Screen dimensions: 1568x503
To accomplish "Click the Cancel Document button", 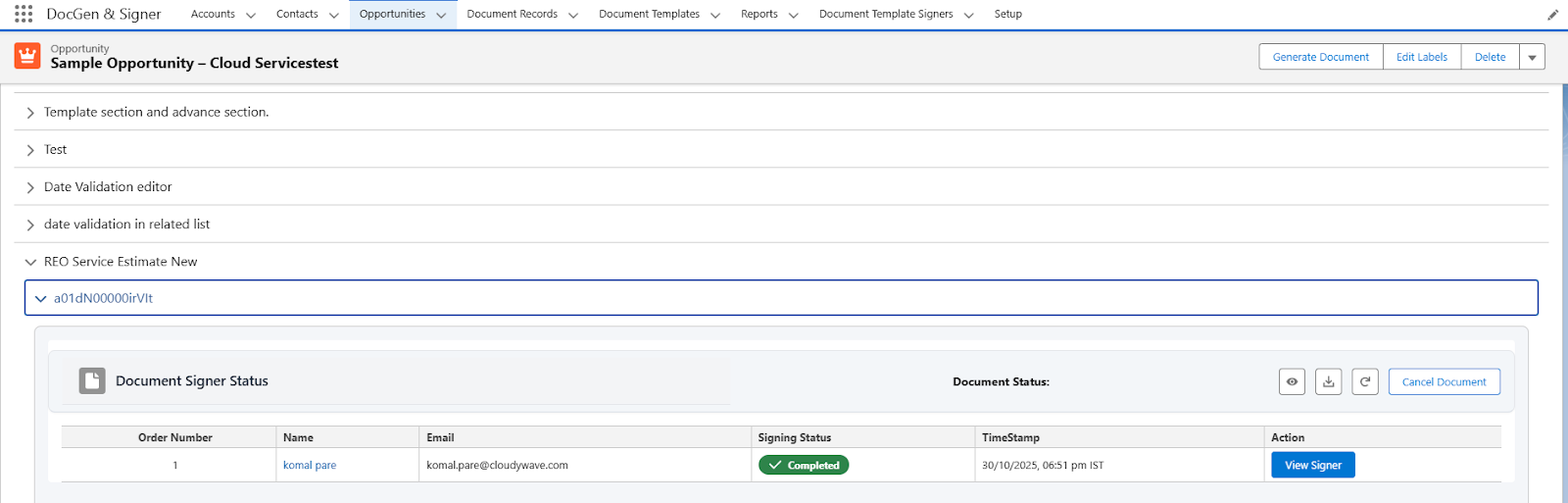I will 1444,381.
